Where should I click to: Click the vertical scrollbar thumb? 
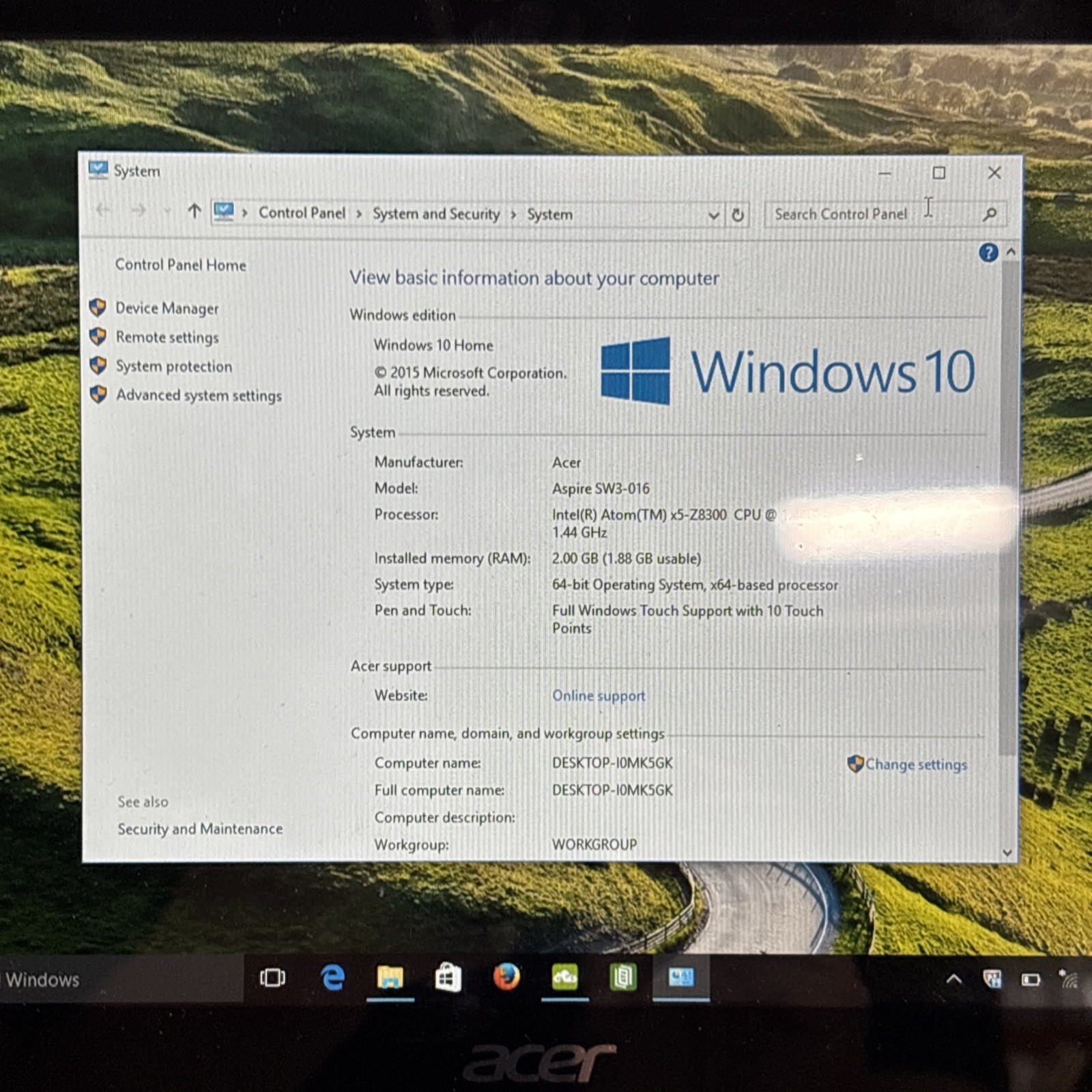click(1009, 508)
